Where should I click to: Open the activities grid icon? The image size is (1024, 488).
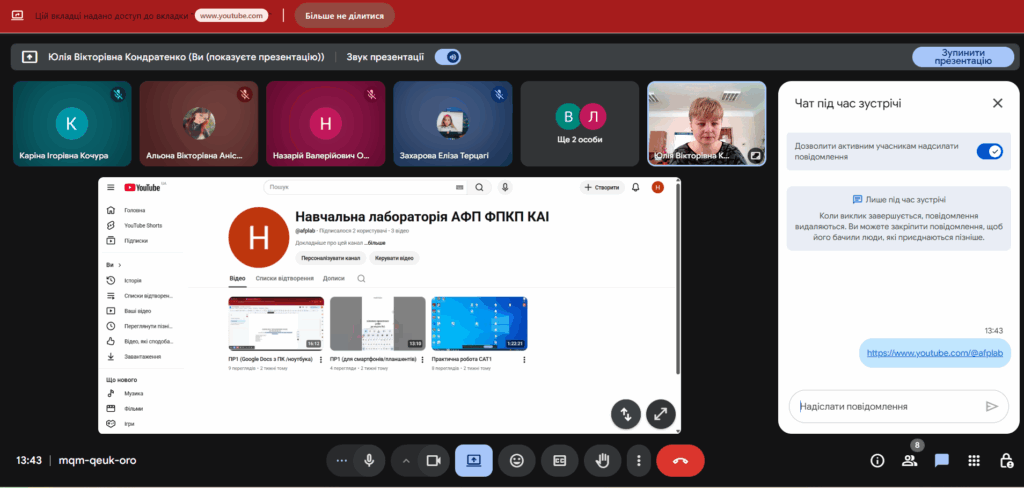coord(973,461)
